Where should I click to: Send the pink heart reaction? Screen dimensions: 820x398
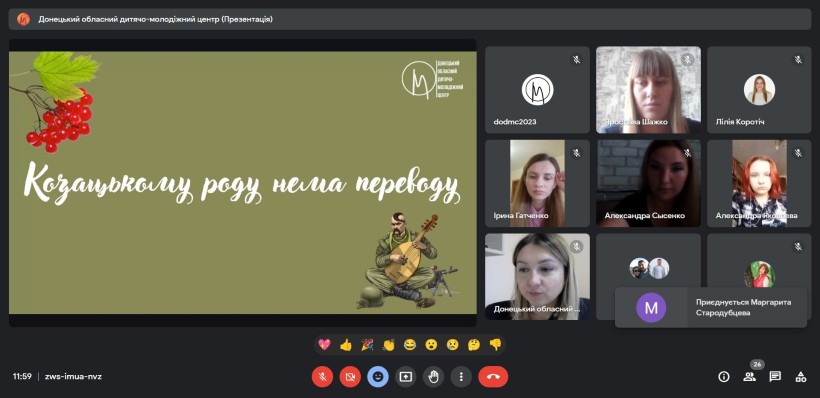324,345
